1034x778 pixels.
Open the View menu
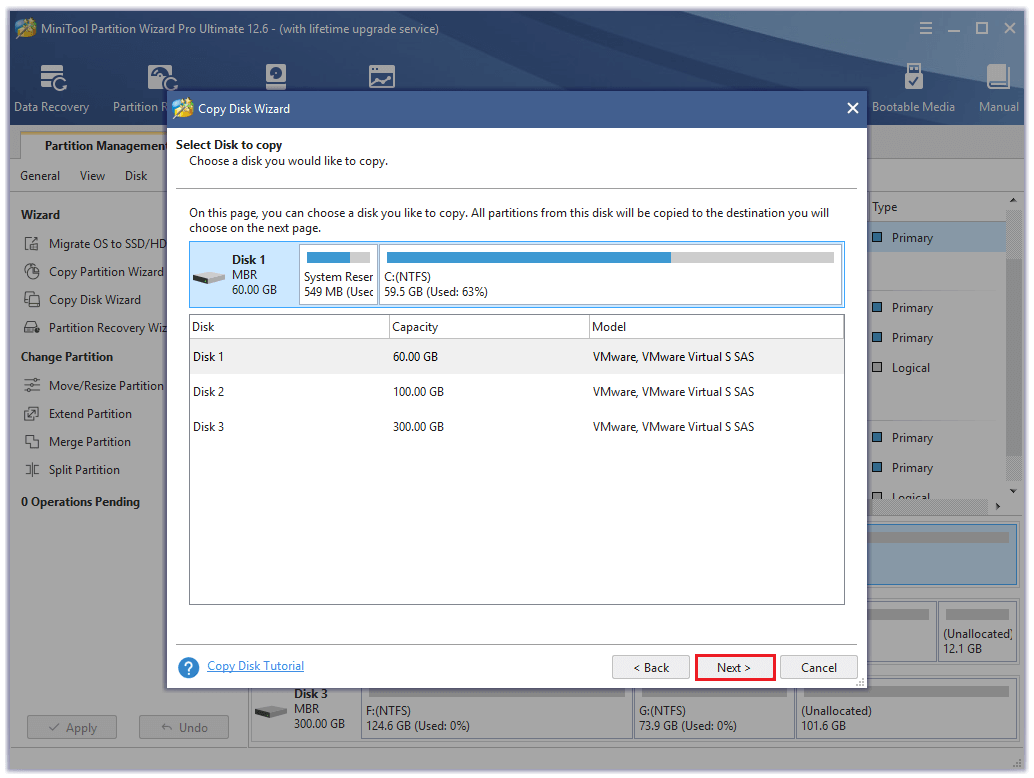coord(92,176)
